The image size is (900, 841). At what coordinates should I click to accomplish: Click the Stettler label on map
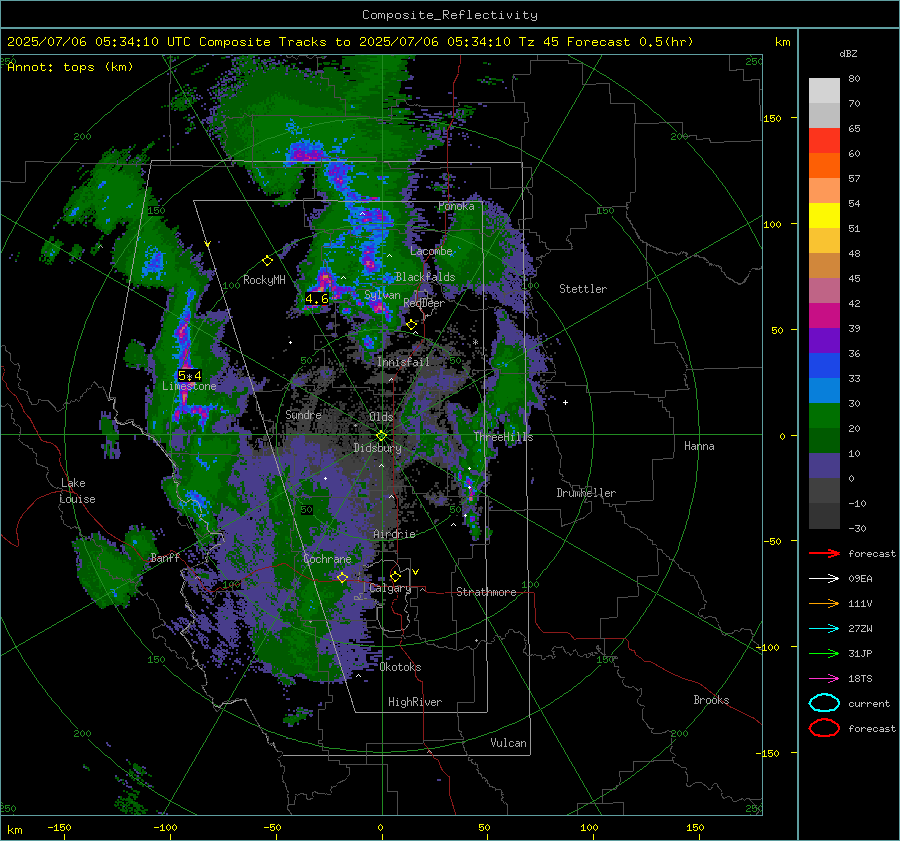pos(583,289)
